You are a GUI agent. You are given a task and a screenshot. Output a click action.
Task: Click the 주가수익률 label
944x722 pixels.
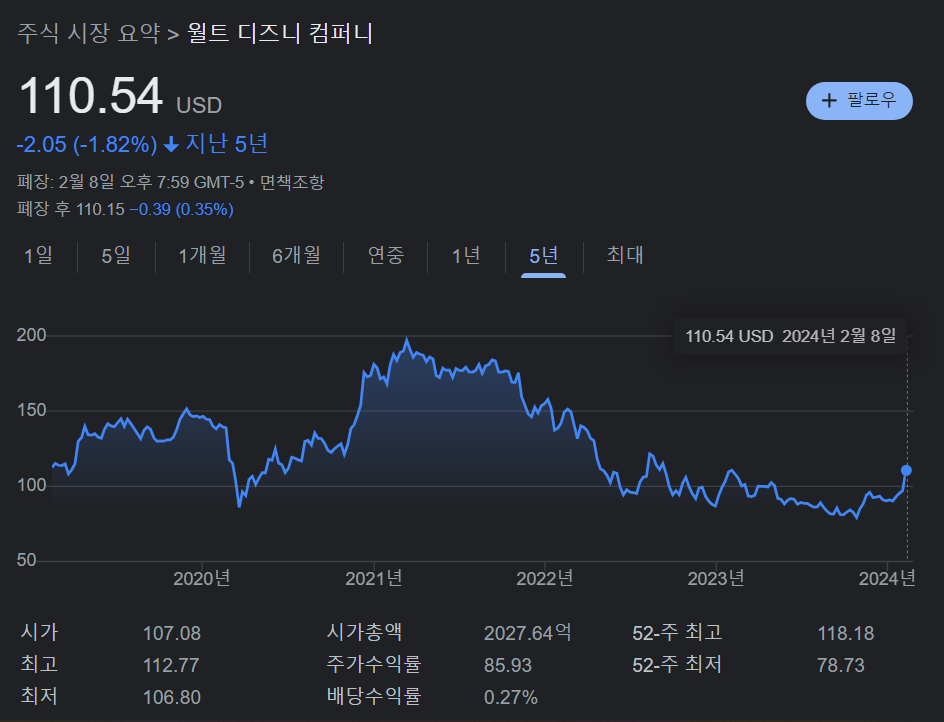tap(374, 664)
